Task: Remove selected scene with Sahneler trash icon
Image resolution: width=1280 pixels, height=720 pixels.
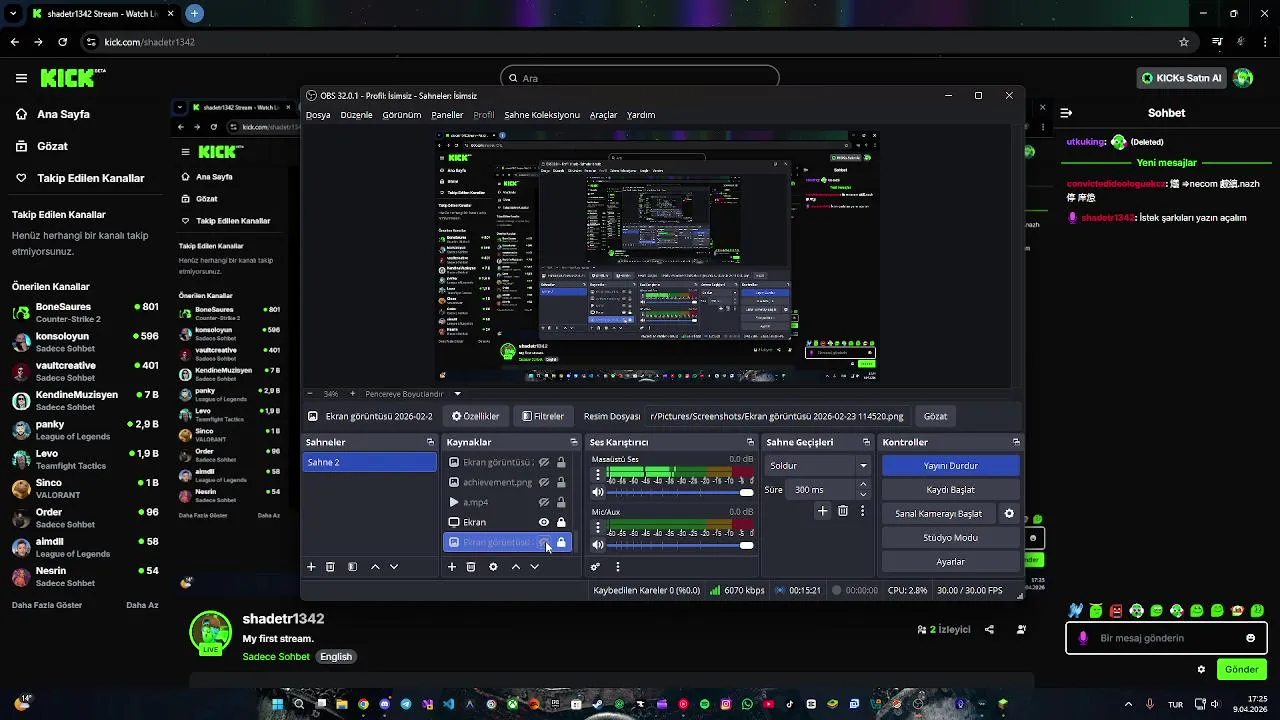Action: coord(330,567)
